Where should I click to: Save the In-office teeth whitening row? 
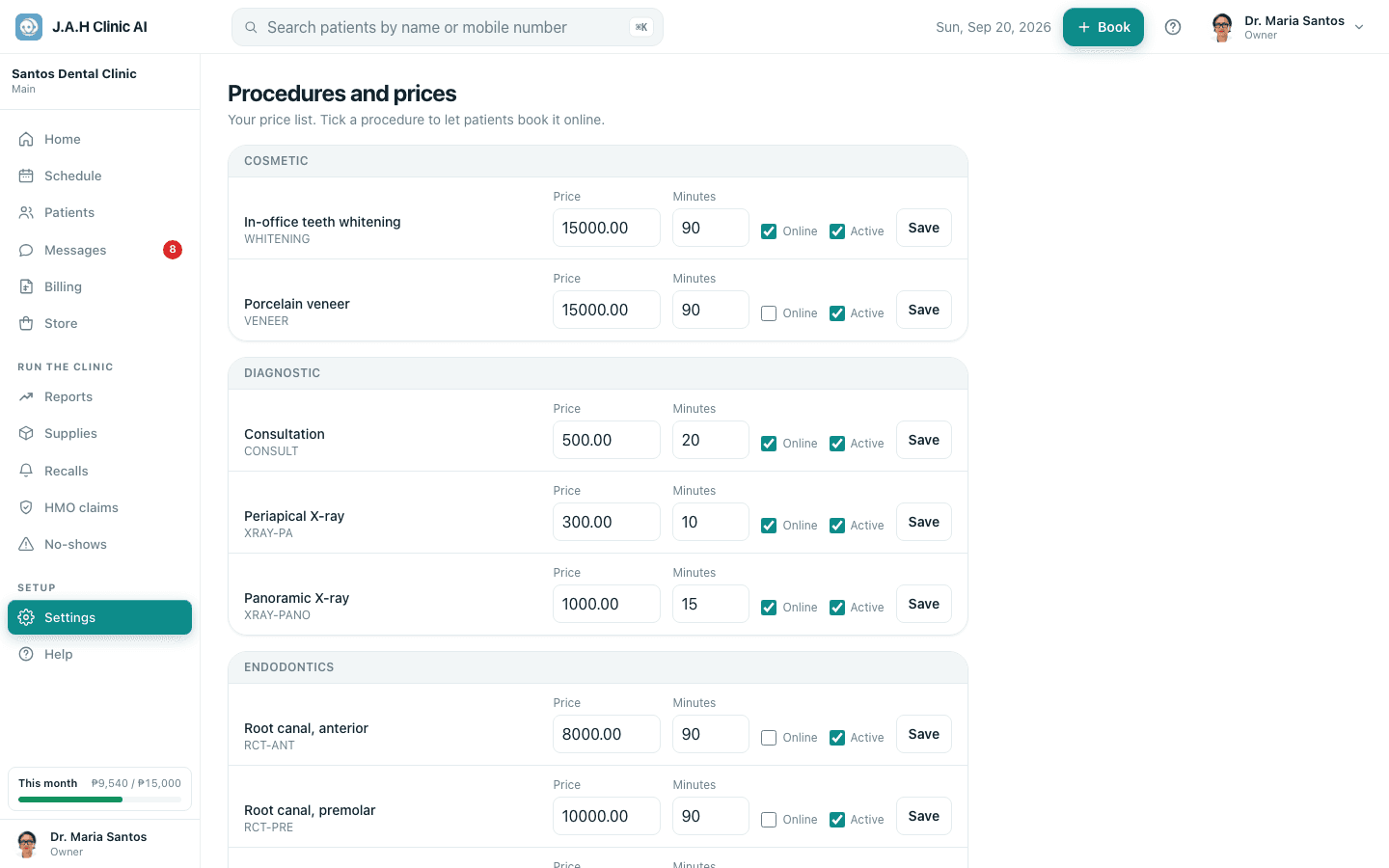click(924, 228)
